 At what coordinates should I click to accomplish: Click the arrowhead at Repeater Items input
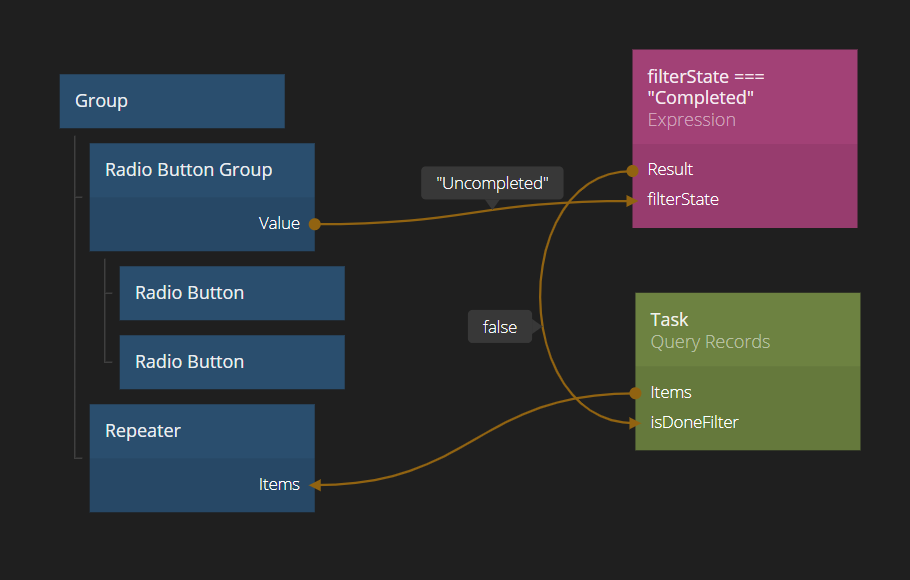[x=315, y=485]
